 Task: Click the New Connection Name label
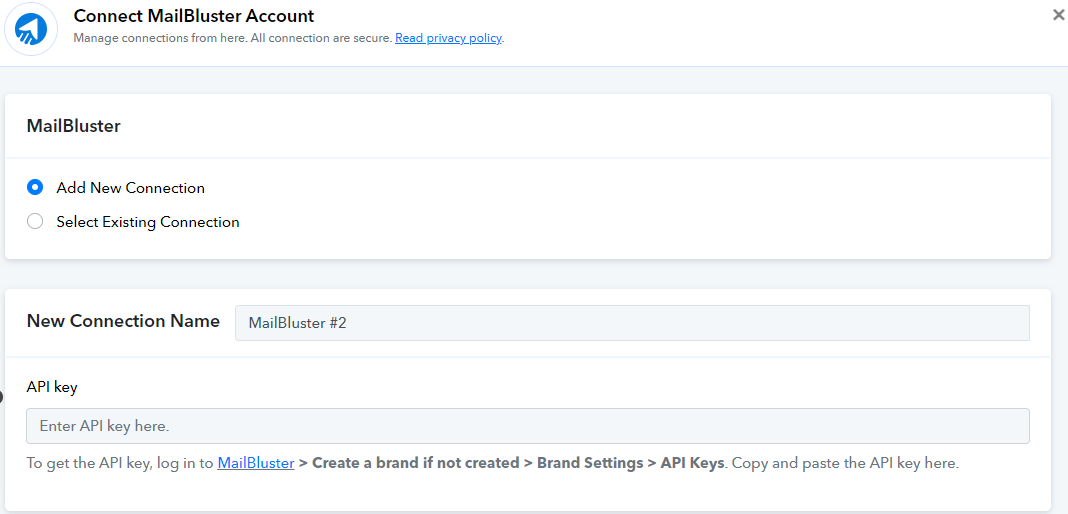(123, 321)
